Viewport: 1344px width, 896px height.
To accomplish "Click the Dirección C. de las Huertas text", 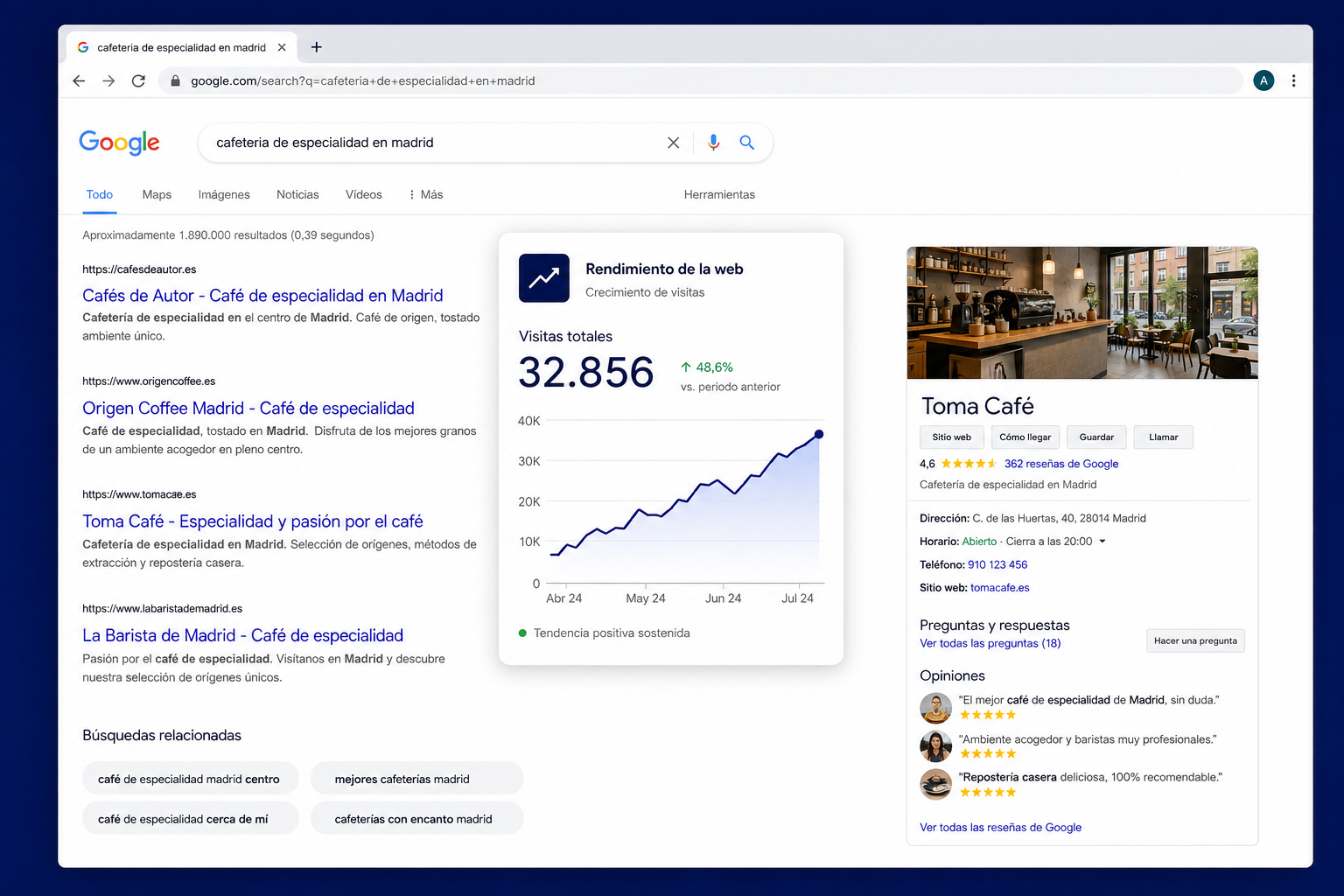I will click(1032, 518).
